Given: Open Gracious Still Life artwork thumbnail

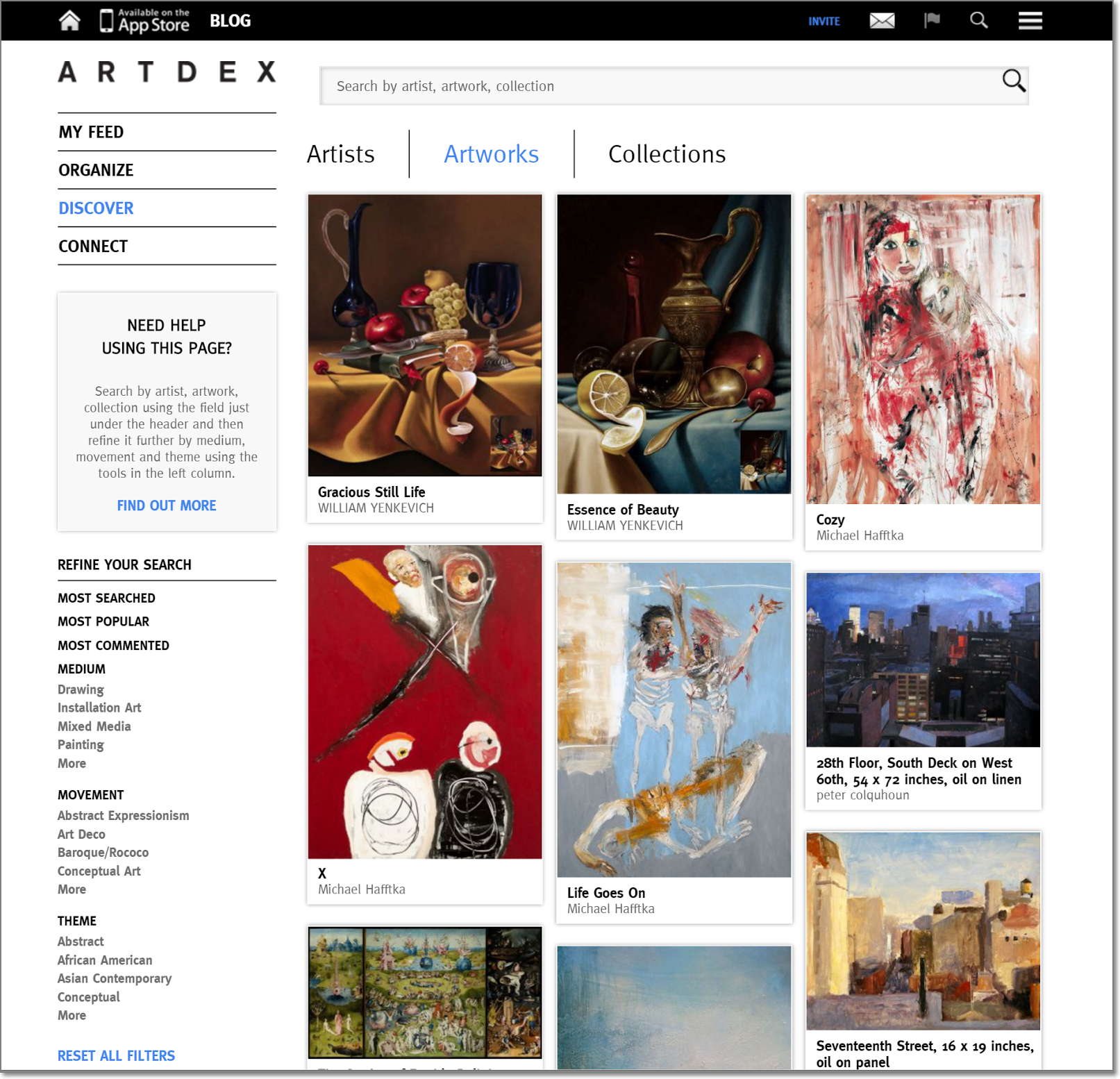Looking at the screenshot, I should [425, 335].
